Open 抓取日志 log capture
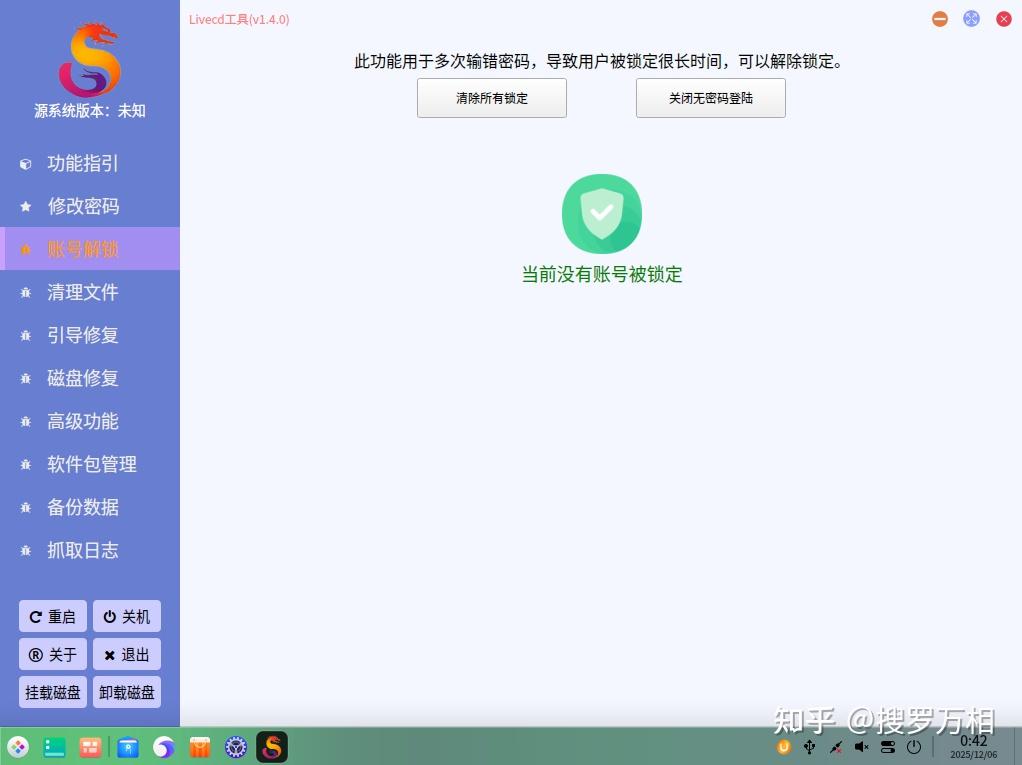1022x765 pixels. [82, 550]
